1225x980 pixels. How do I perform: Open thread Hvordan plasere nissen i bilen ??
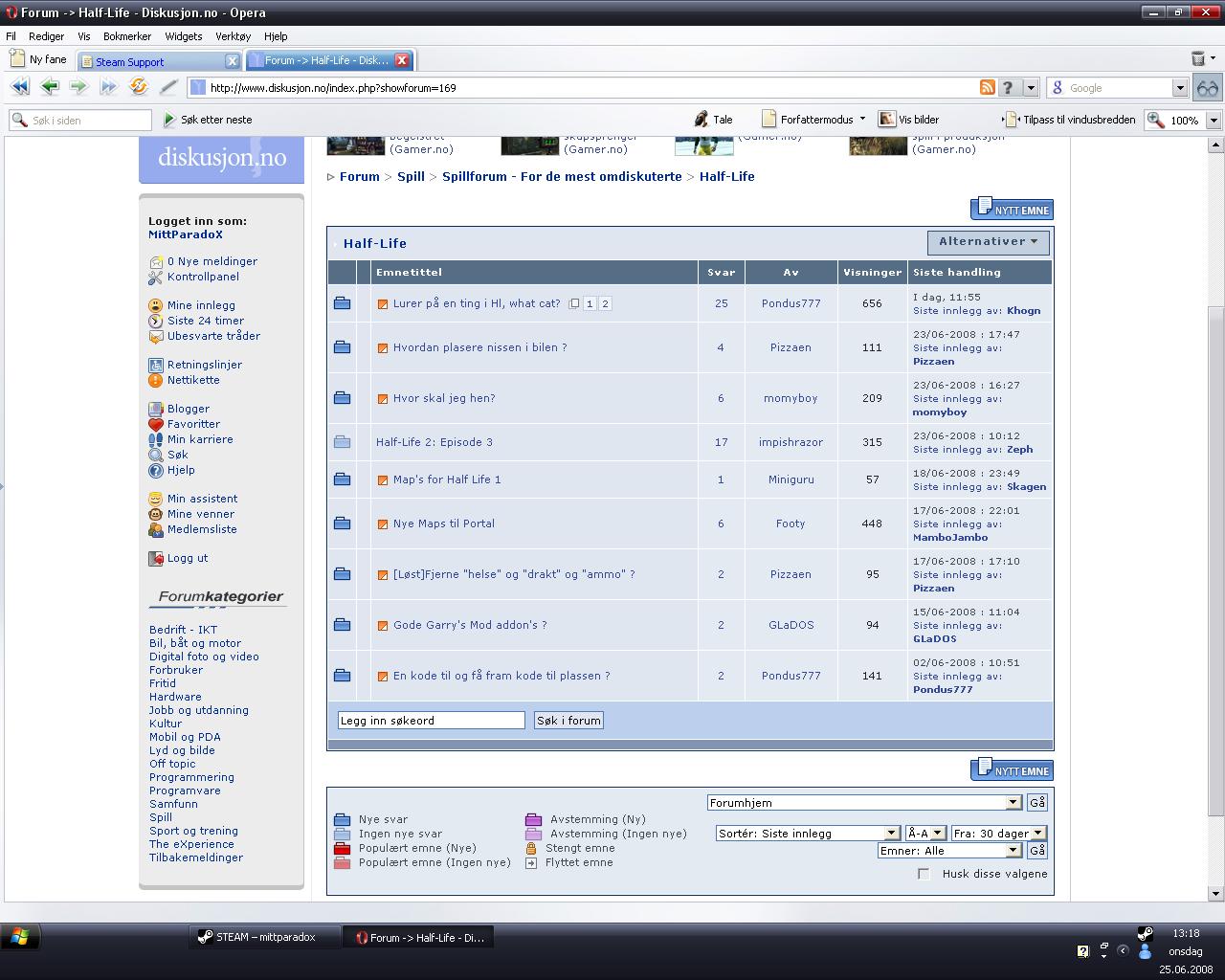click(x=479, y=347)
